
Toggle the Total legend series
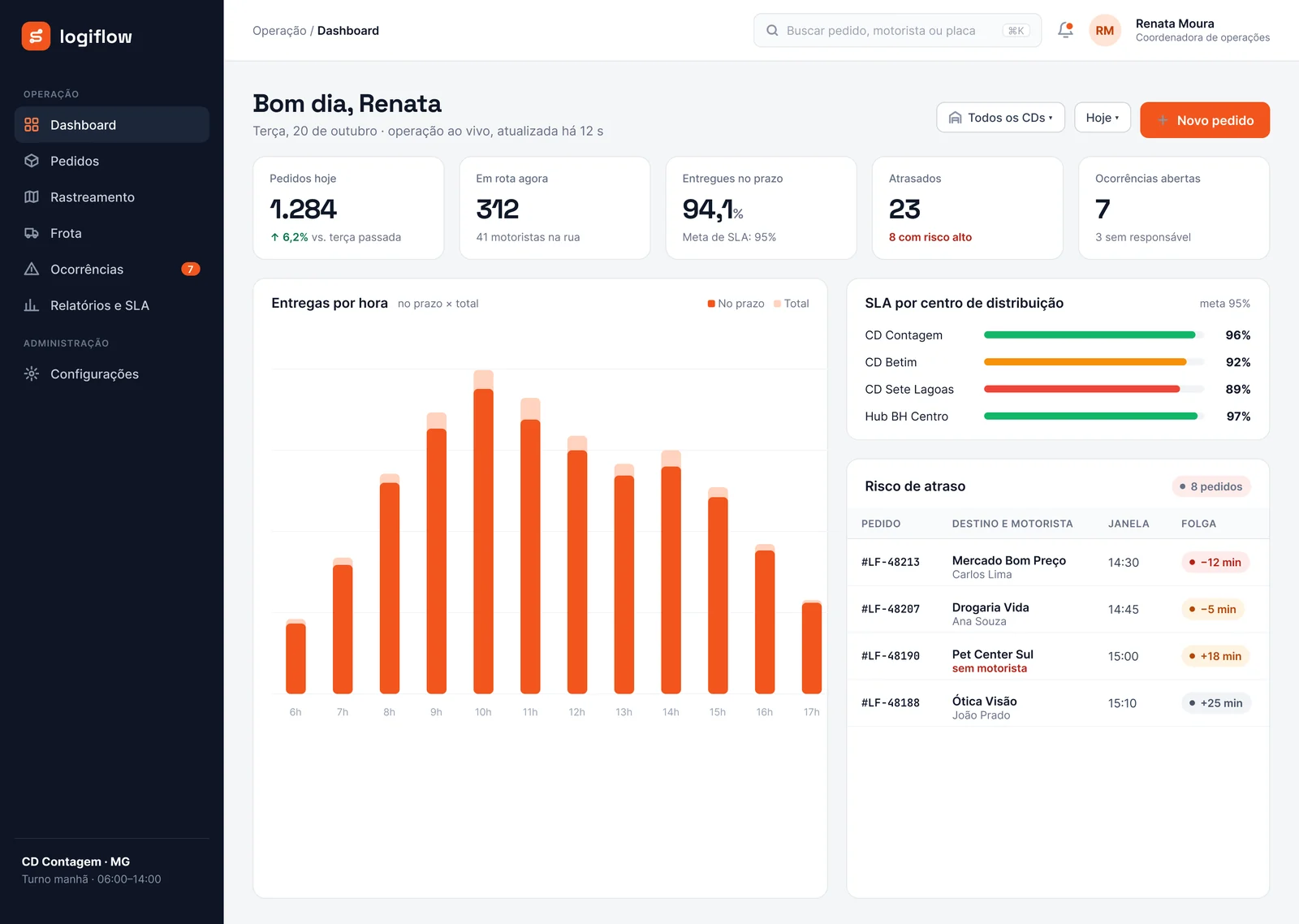[x=792, y=304]
